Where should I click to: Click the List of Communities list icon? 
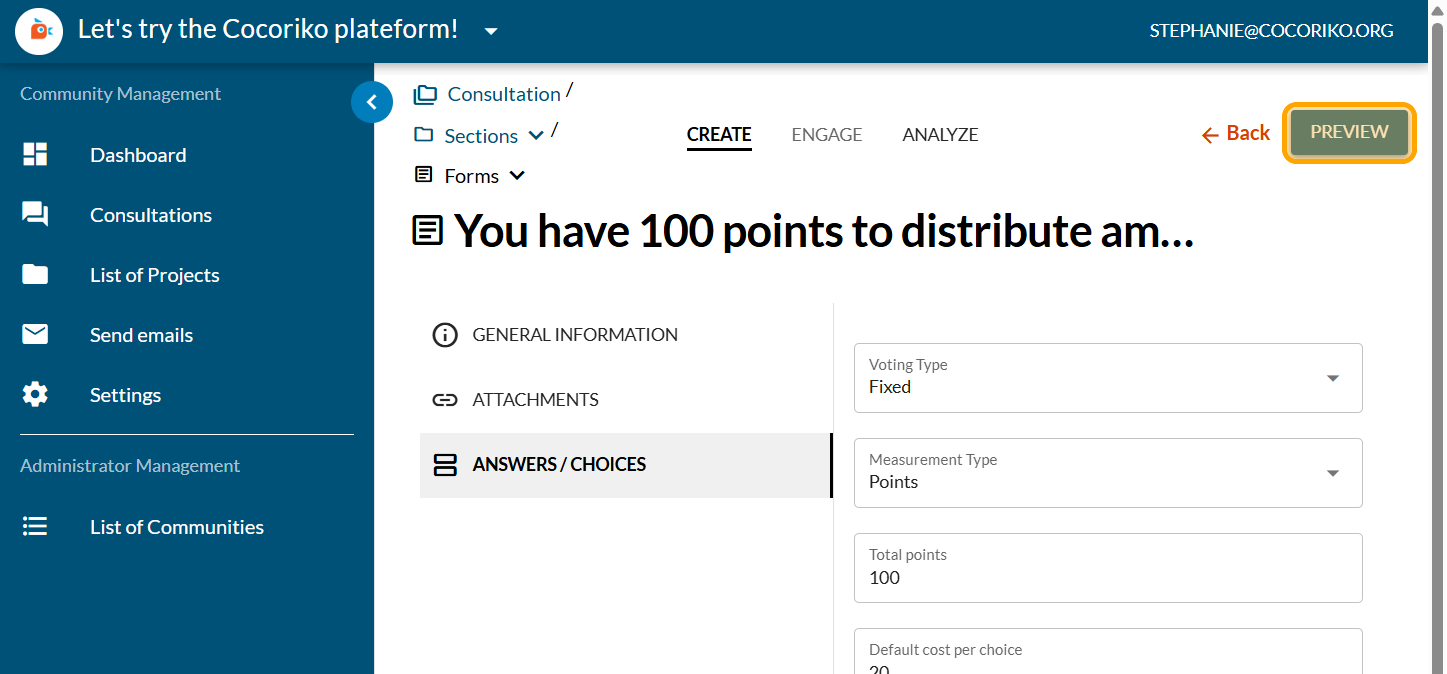(35, 527)
